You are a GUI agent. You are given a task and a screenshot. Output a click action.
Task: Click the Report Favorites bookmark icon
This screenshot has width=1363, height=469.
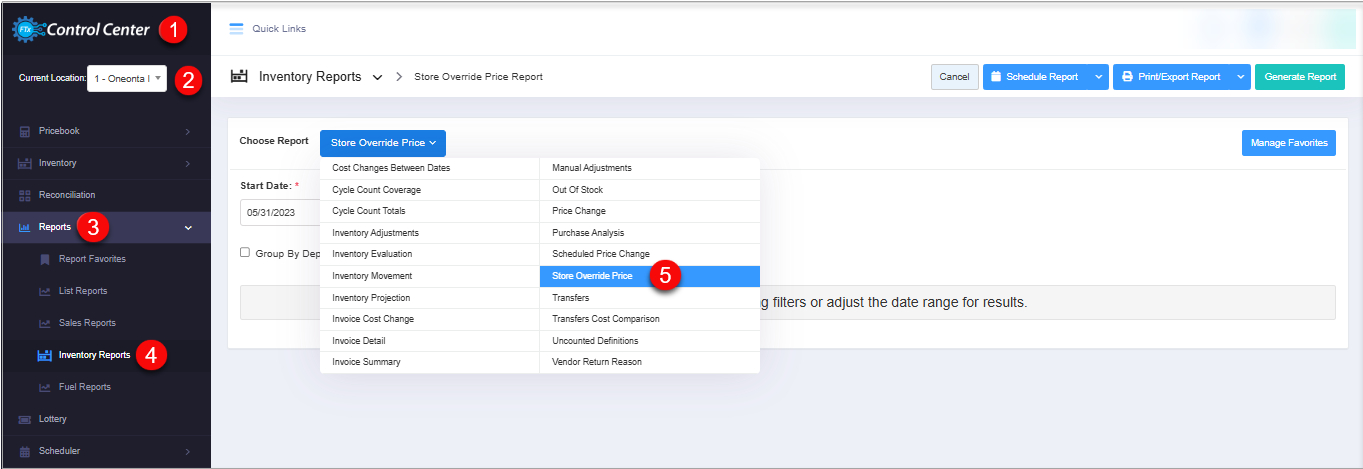tap(44, 259)
